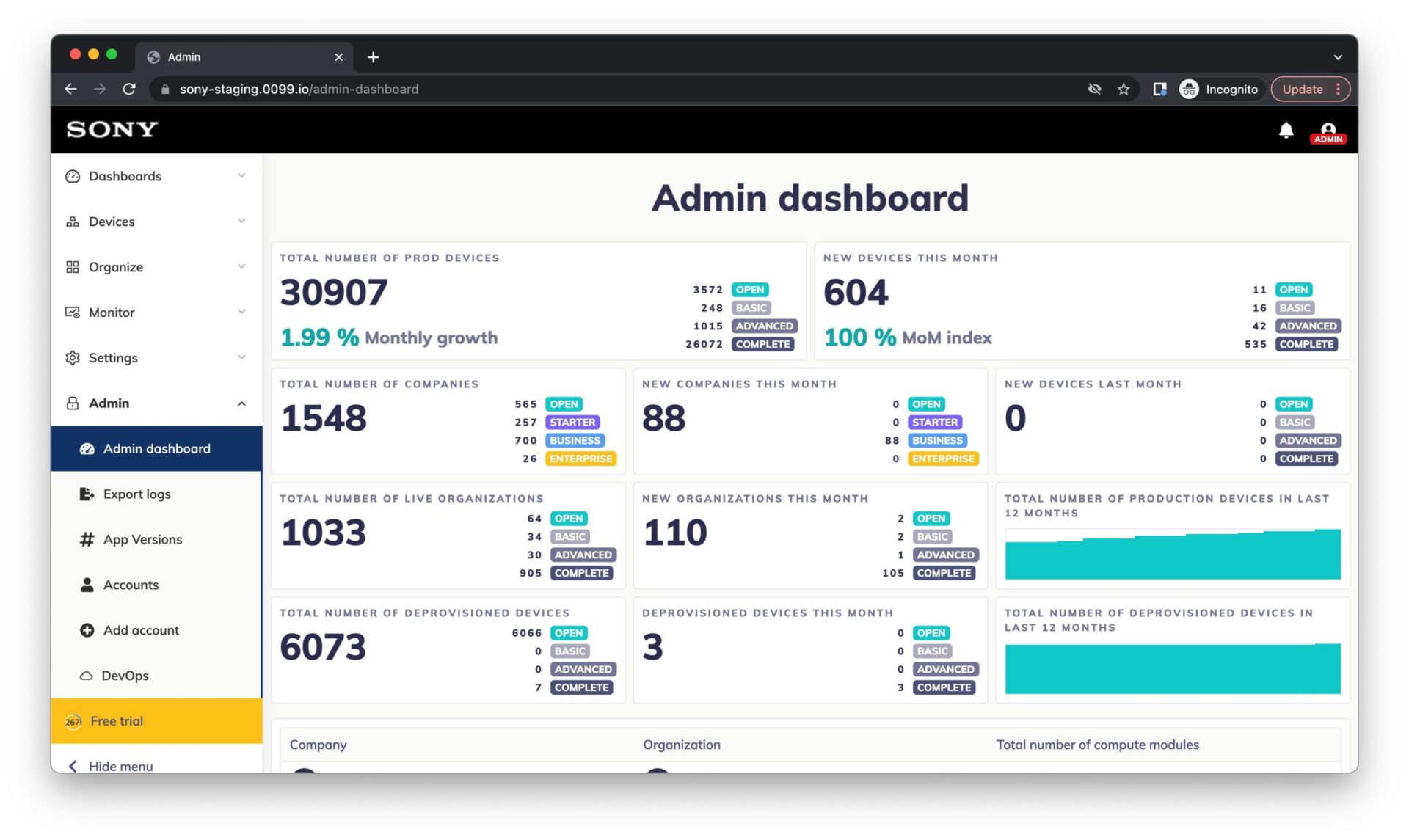Click the Incognito profile icon
The image size is (1409, 840).
coord(1189,90)
